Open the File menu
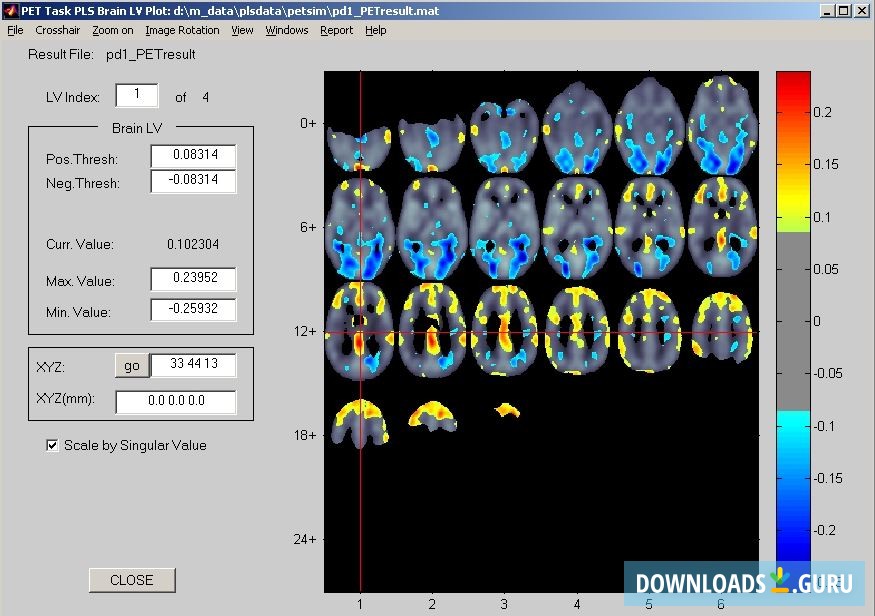The width and height of the screenshot is (875, 616). (15, 30)
